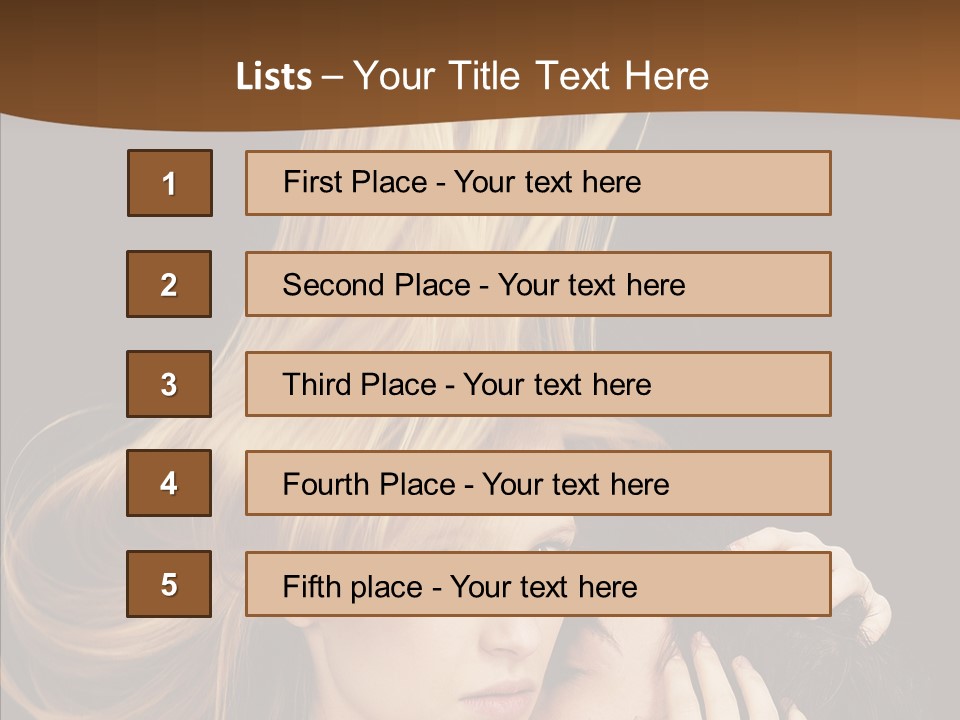
Task: Select the Fifth place text box
Action: point(538,584)
